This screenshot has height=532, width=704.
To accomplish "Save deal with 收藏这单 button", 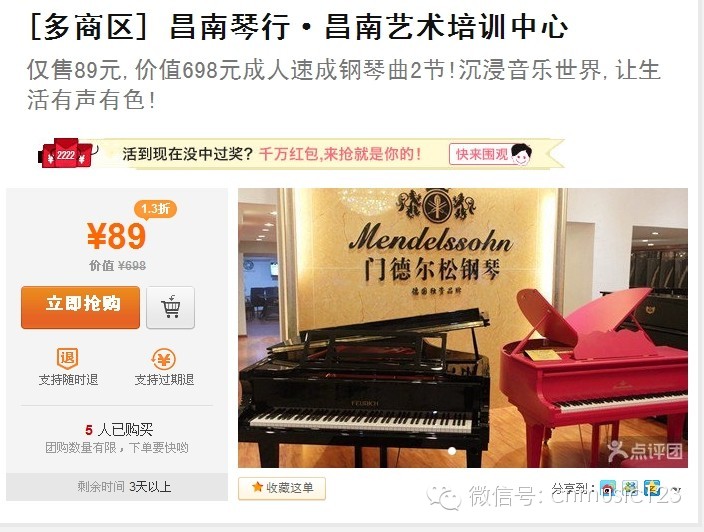I will click(282, 488).
